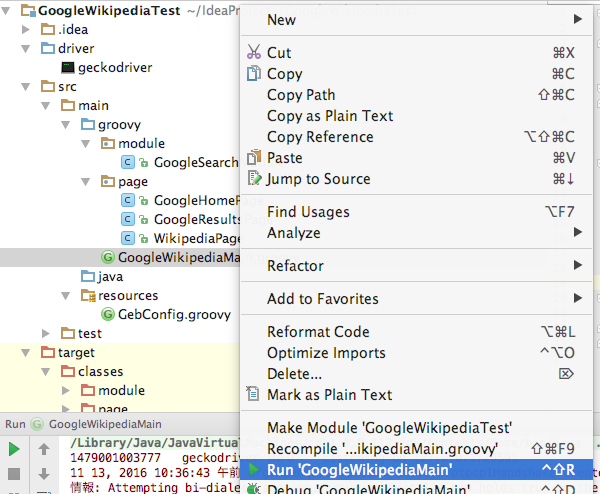Click console line starting with 1479001003777
Screen dimensions: 600x494
point(154,458)
